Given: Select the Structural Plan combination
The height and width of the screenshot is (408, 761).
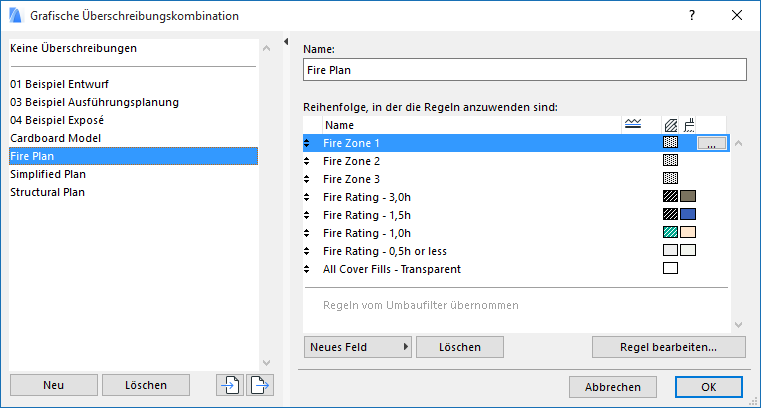Looking at the screenshot, I should coord(47,192).
